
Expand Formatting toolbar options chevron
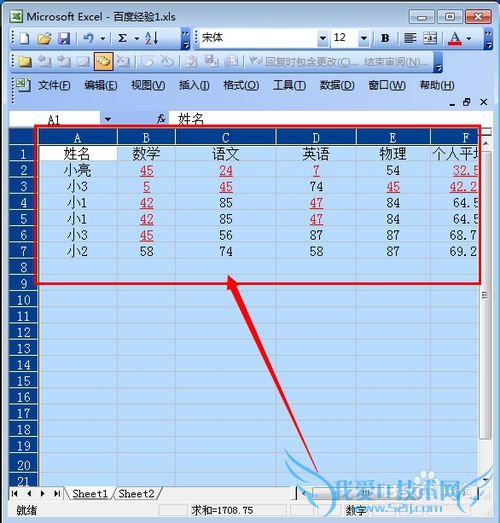coord(488,39)
